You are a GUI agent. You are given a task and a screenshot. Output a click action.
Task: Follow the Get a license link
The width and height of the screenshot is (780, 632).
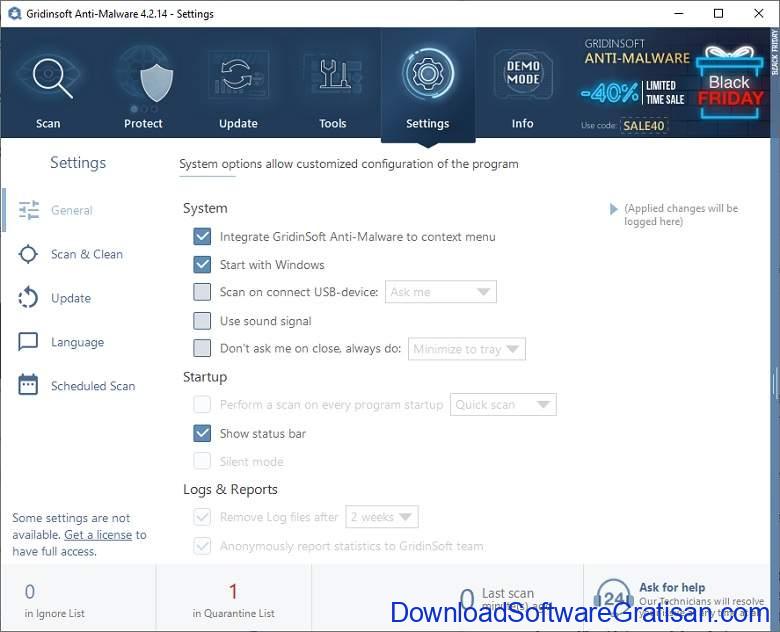click(98, 535)
